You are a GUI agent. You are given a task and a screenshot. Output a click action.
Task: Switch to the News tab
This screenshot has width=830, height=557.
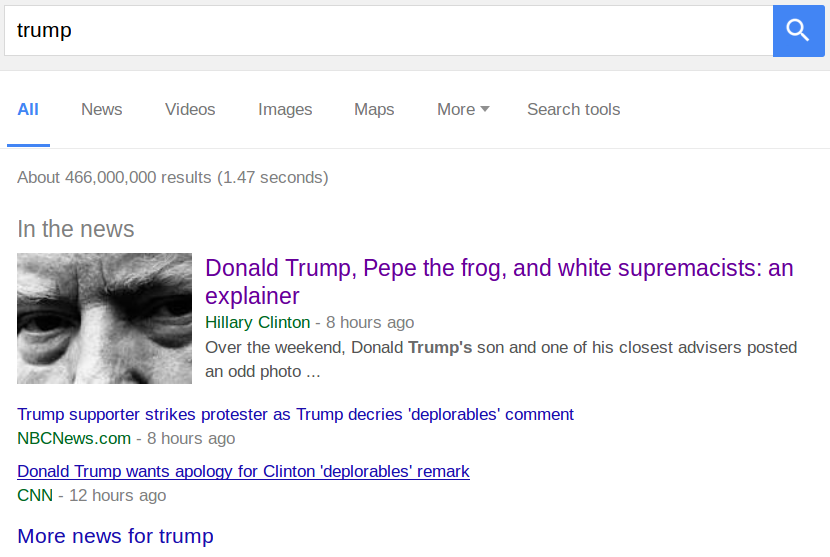[102, 110]
